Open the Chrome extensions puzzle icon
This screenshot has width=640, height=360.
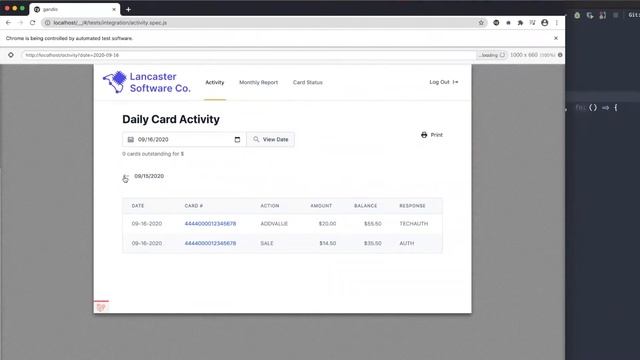tap(520, 23)
